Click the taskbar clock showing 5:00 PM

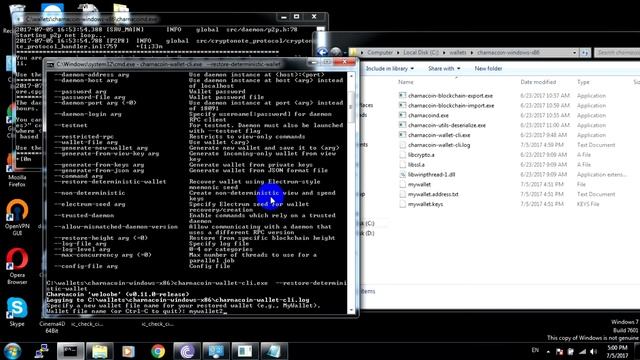click(617, 351)
